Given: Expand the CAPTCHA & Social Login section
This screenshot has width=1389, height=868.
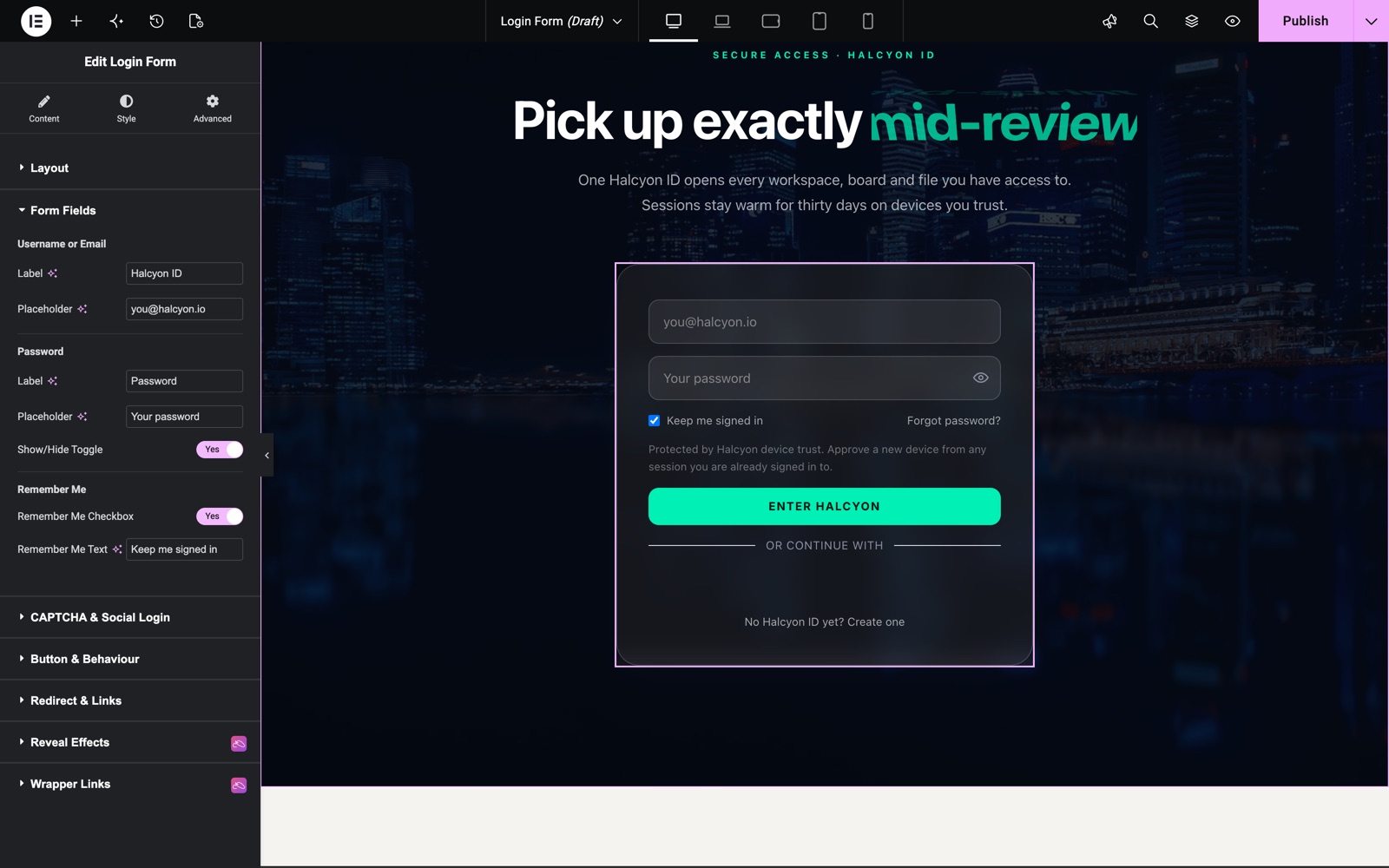Looking at the screenshot, I should [130, 617].
